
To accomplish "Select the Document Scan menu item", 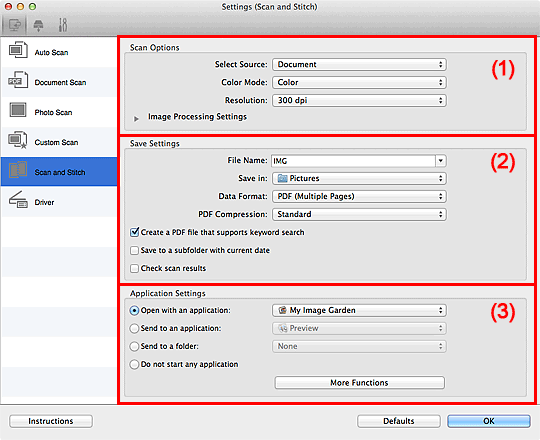I will tap(59, 82).
